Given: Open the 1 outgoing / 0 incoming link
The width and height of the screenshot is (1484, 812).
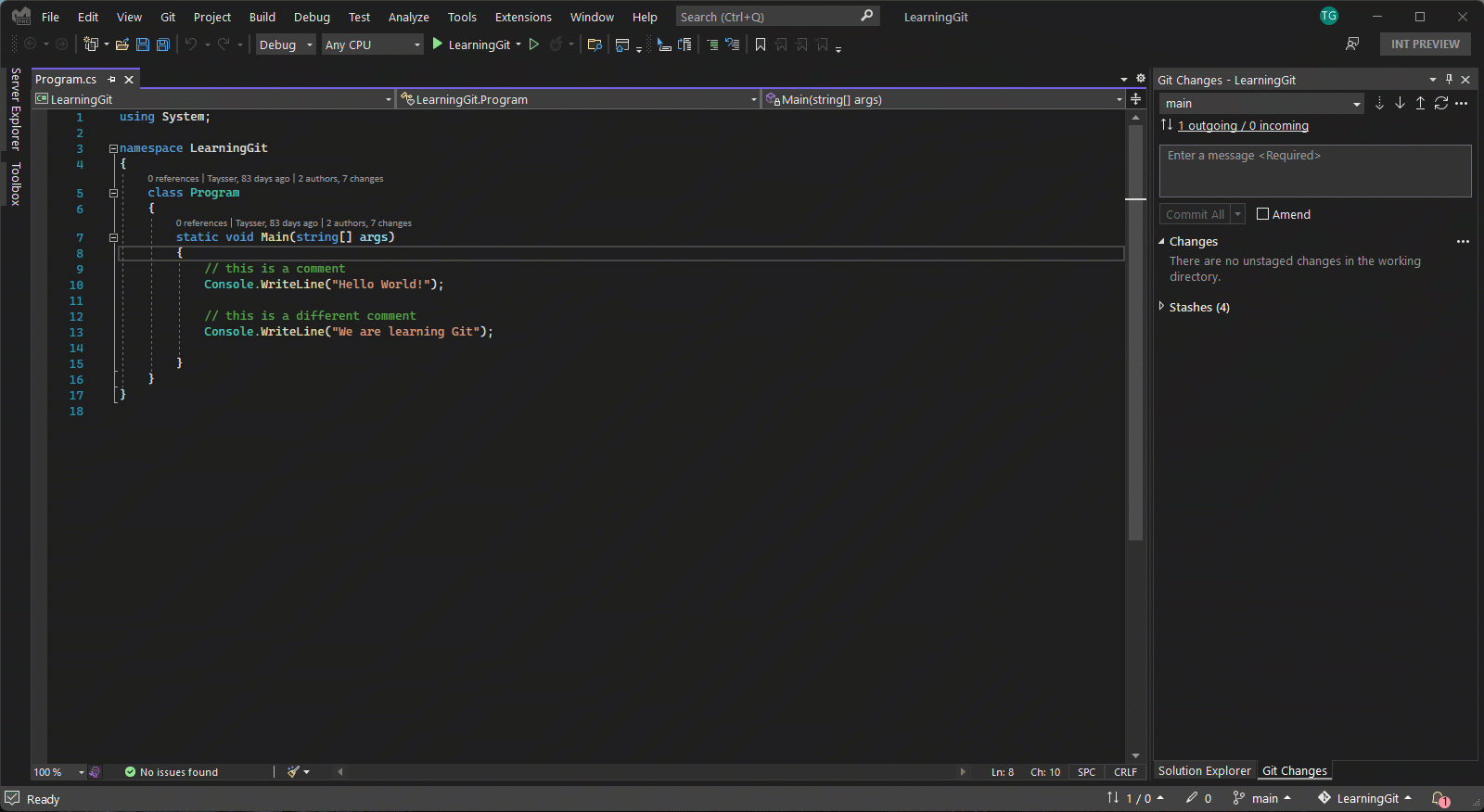Looking at the screenshot, I should pyautogui.click(x=1243, y=126).
